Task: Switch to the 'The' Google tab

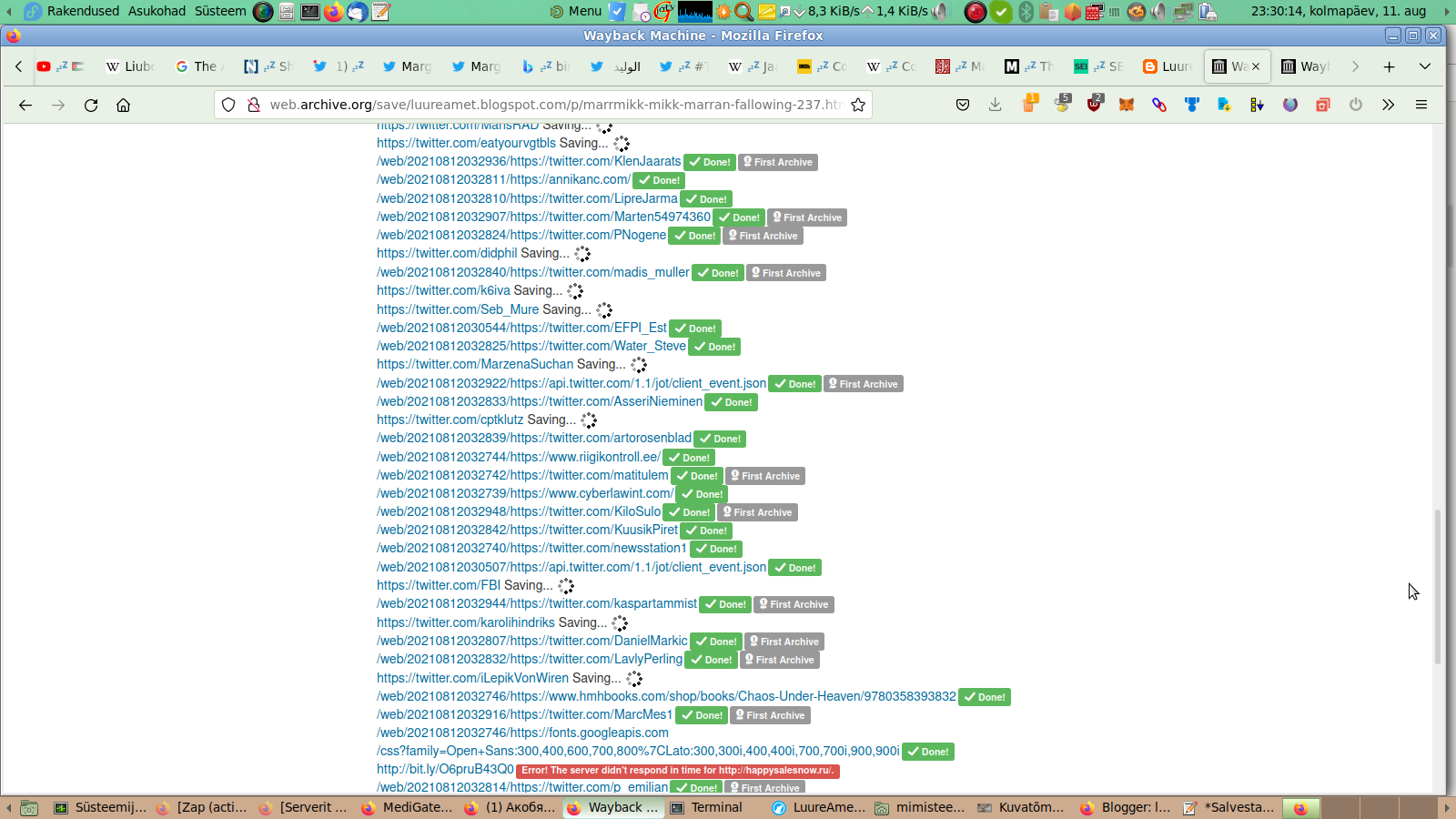Action: [x=197, y=66]
